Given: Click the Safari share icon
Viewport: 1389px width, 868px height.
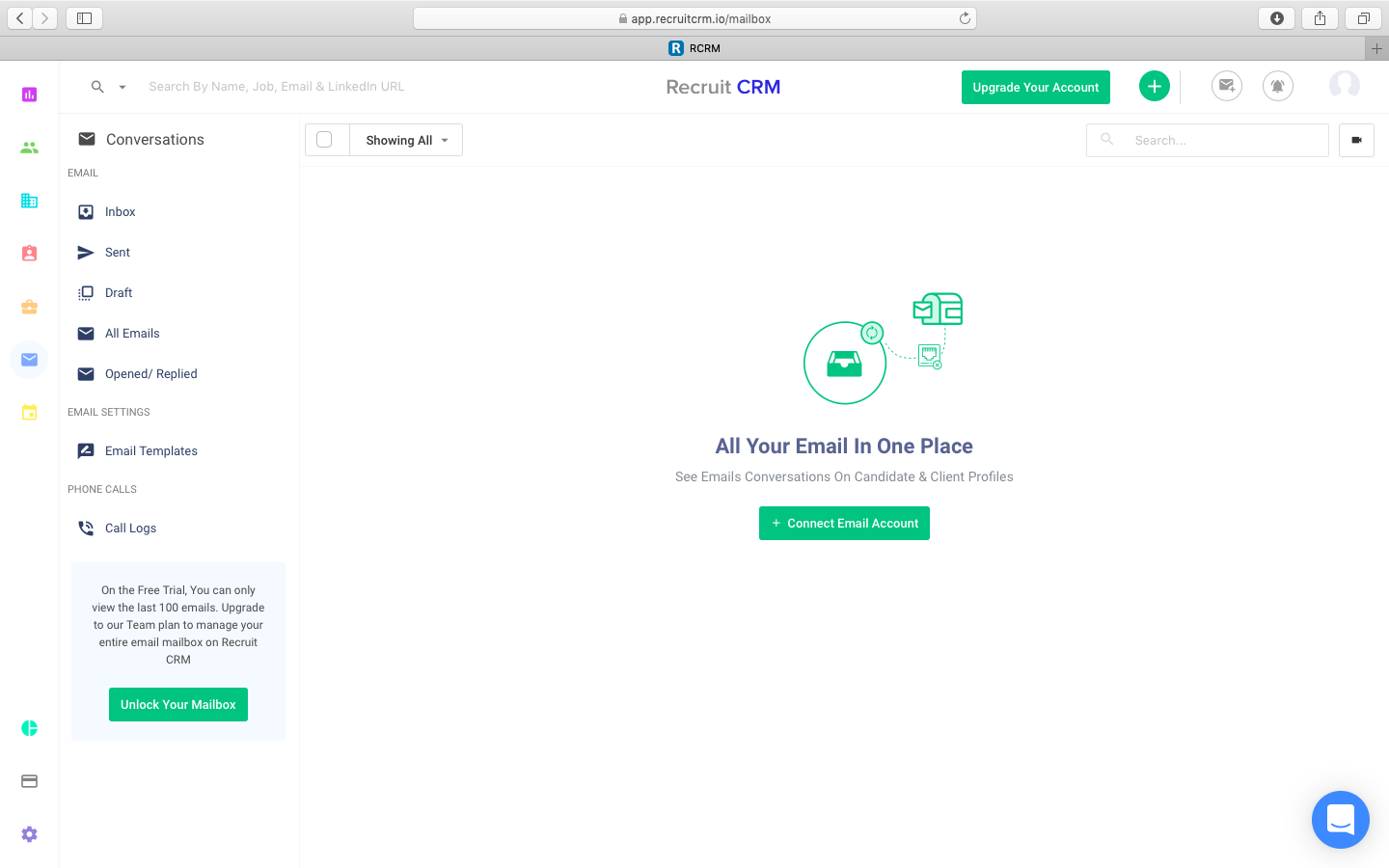Looking at the screenshot, I should click(1320, 18).
